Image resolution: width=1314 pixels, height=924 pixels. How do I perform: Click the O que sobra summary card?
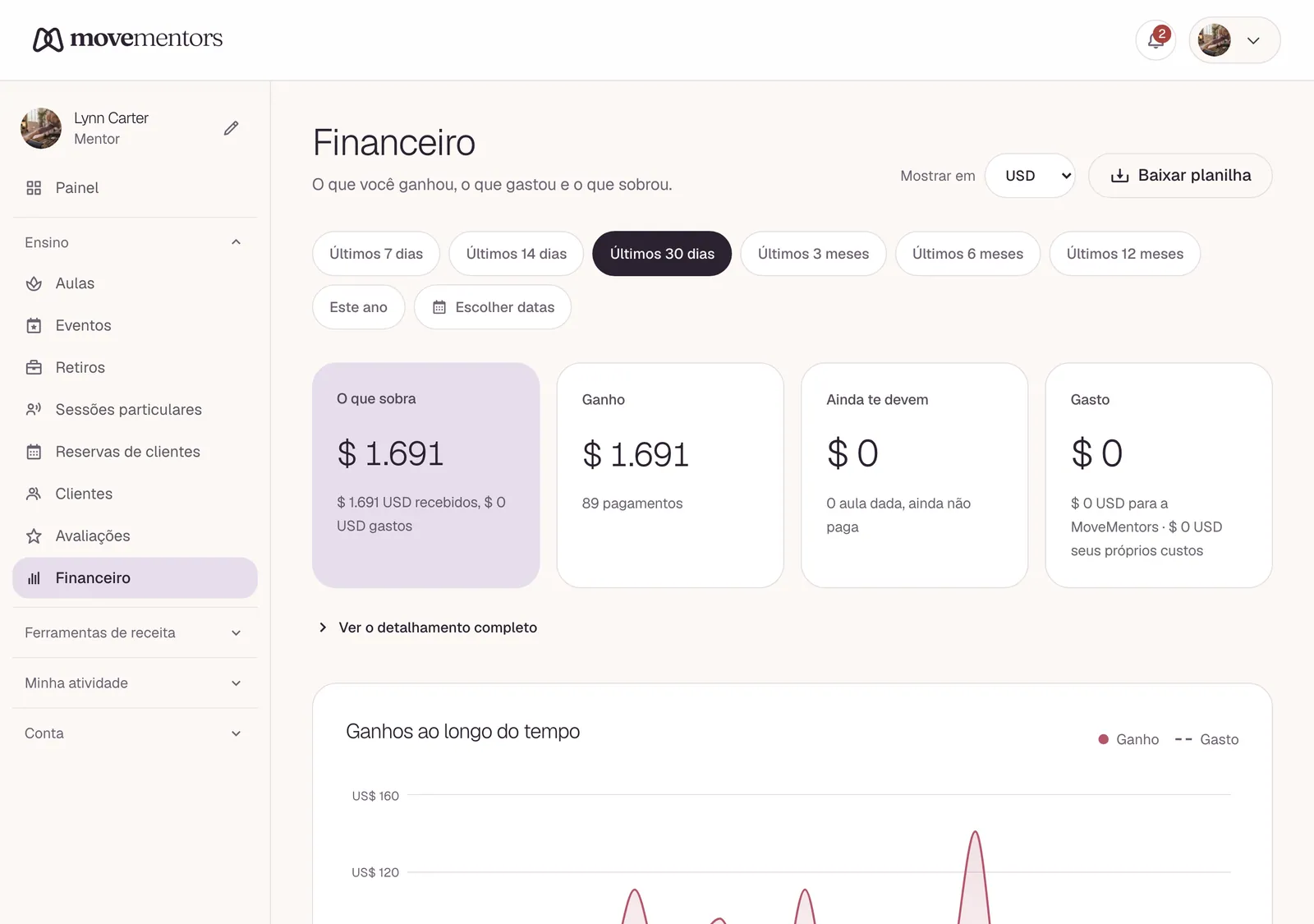[425, 476]
